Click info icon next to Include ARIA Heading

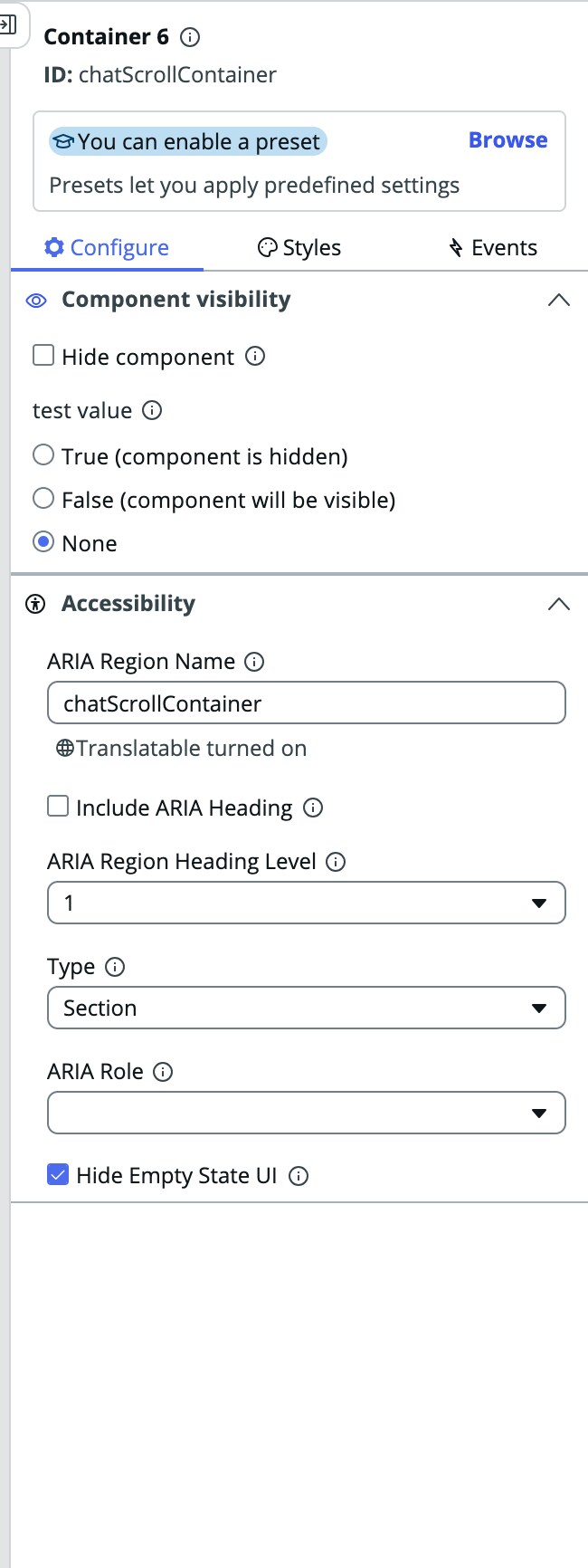(x=313, y=808)
